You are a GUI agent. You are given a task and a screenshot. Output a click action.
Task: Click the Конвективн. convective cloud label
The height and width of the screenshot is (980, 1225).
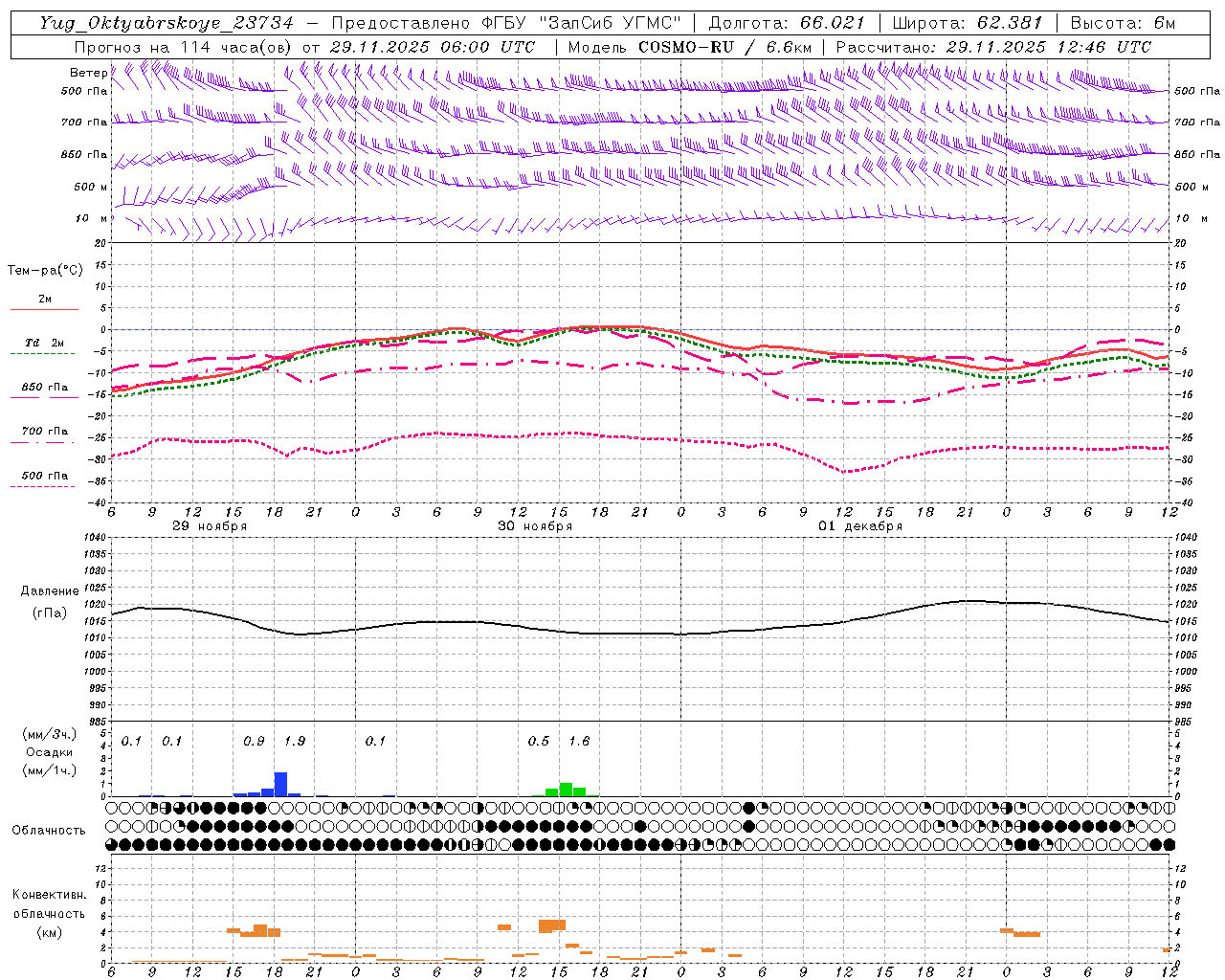click(50, 896)
